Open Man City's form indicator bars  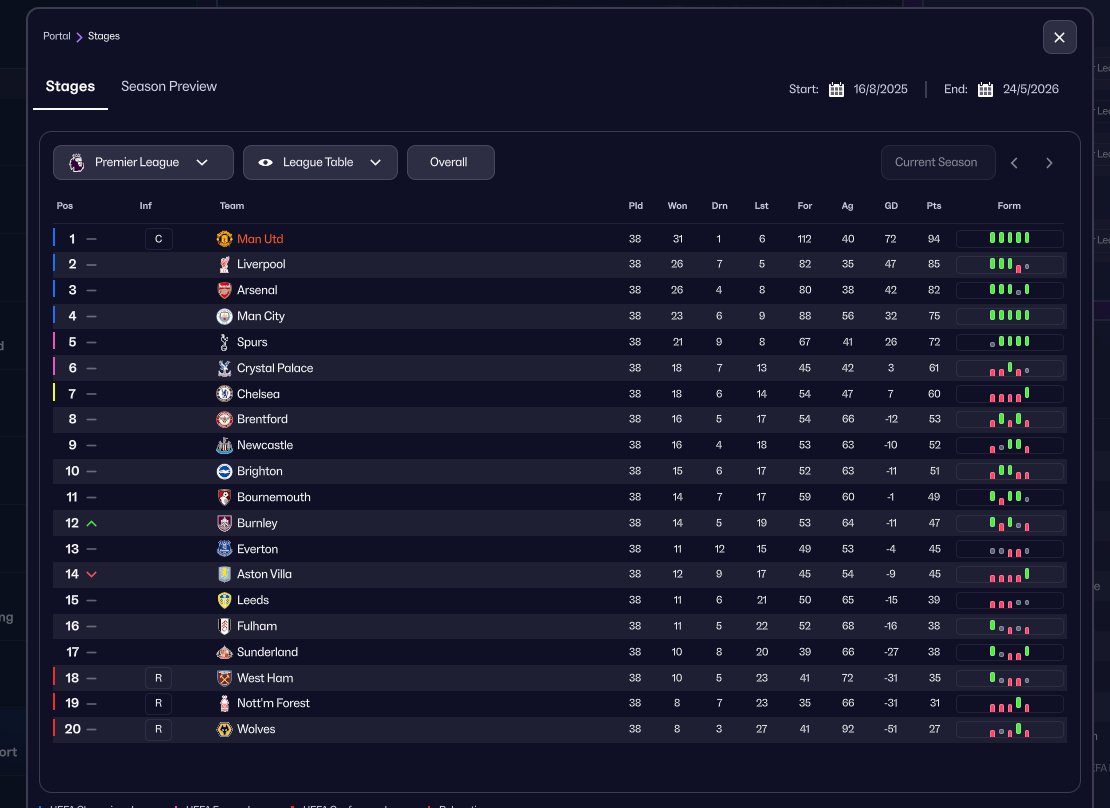(1009, 316)
